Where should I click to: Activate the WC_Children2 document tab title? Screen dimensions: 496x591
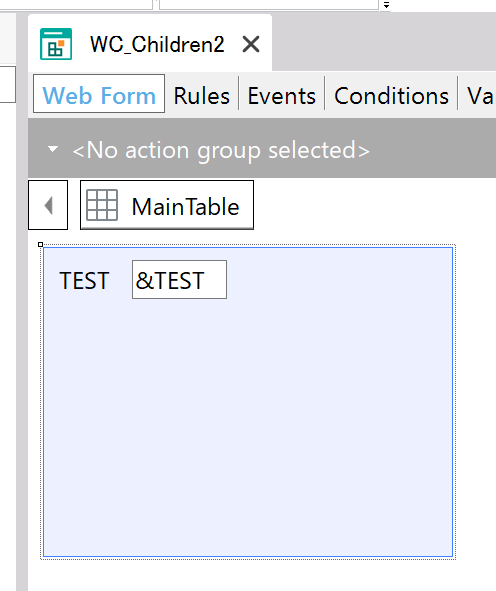tap(157, 44)
